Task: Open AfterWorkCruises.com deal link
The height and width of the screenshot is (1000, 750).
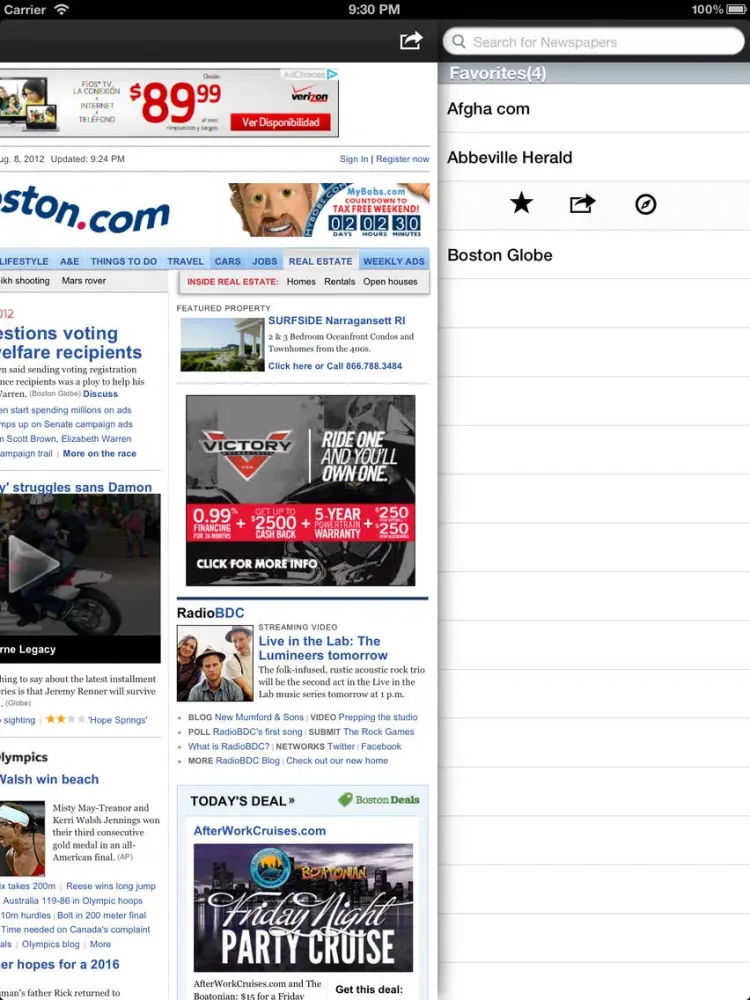Action: (x=260, y=831)
